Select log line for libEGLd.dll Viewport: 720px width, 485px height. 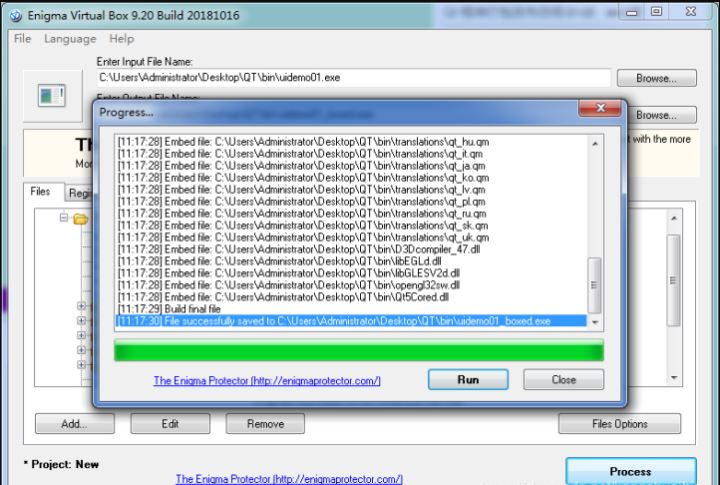(351, 261)
